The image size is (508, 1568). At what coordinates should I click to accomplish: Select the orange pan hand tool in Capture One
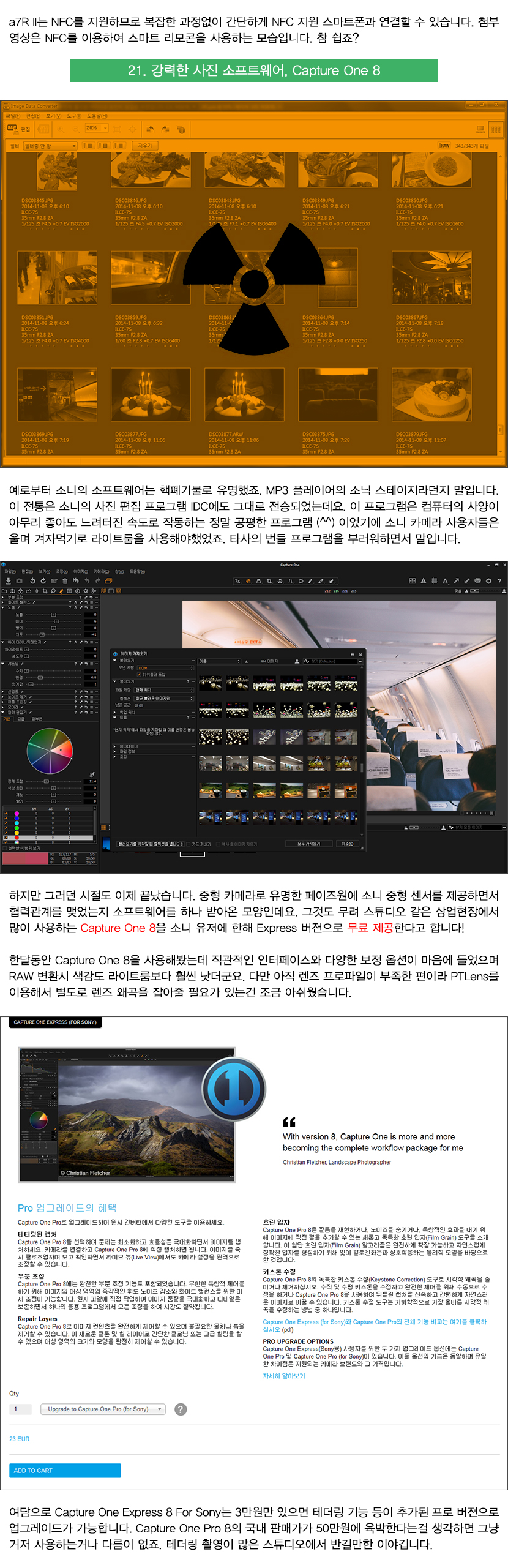[248, 581]
